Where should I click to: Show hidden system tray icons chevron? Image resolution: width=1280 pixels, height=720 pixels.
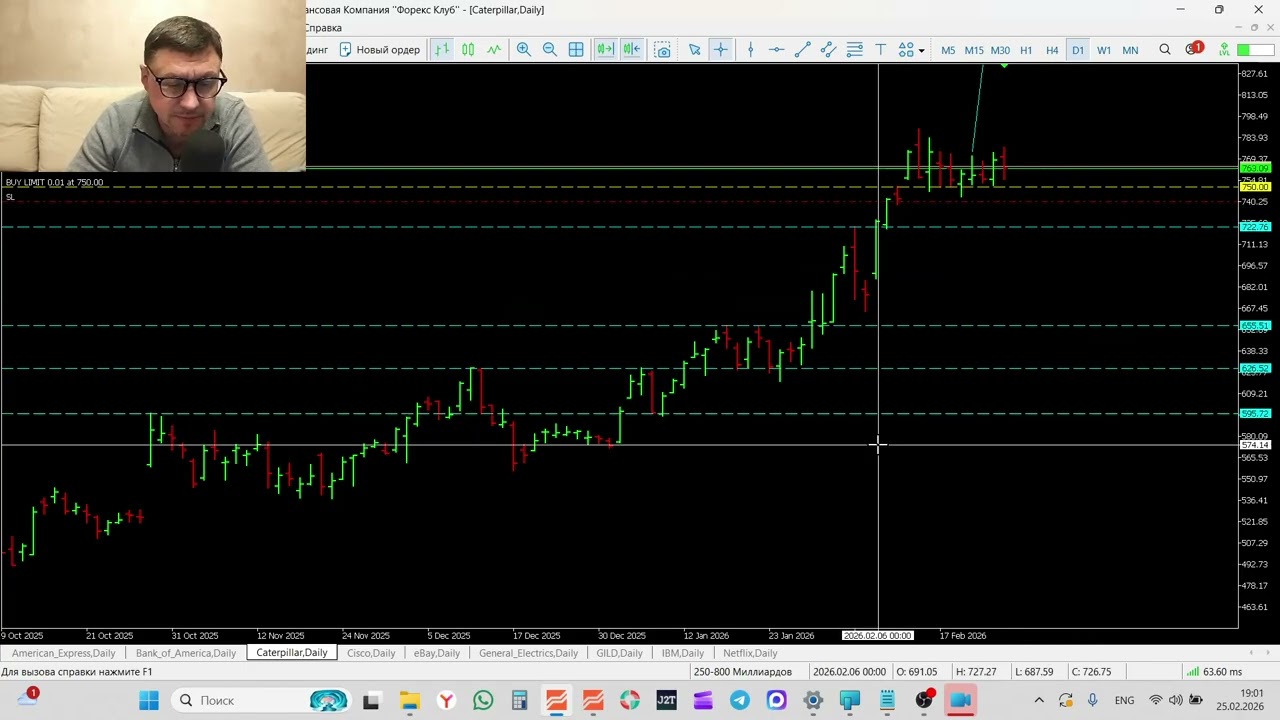pos(1039,700)
